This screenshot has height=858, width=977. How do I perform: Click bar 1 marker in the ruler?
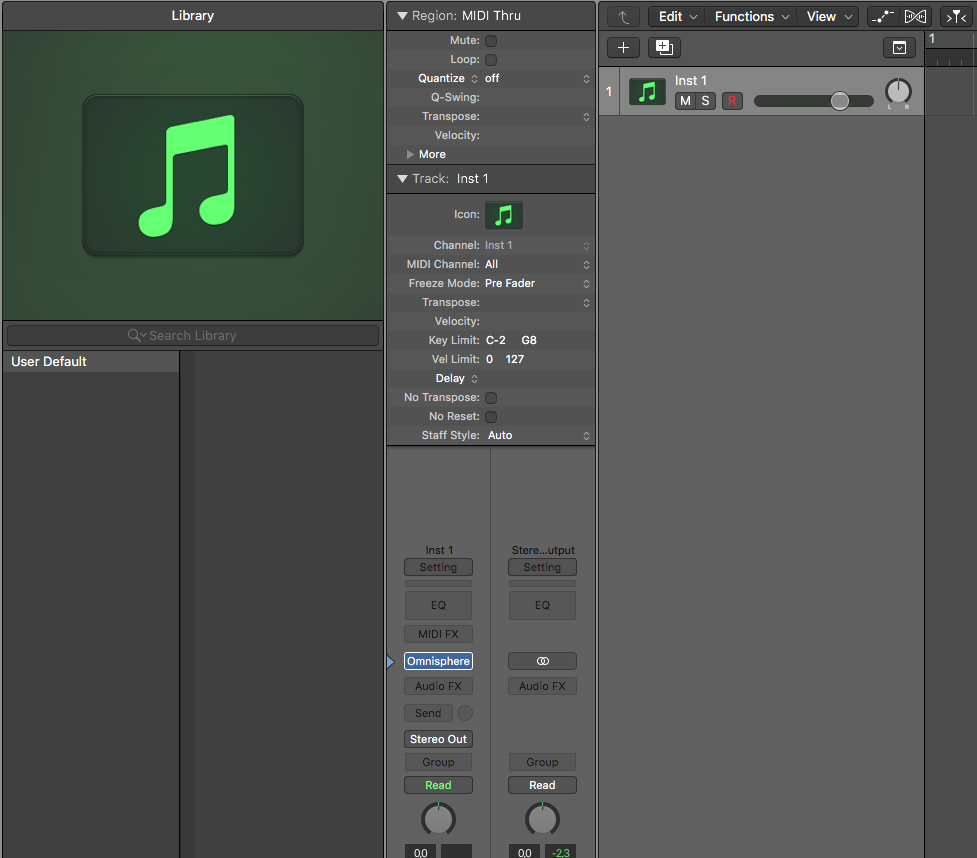point(932,39)
